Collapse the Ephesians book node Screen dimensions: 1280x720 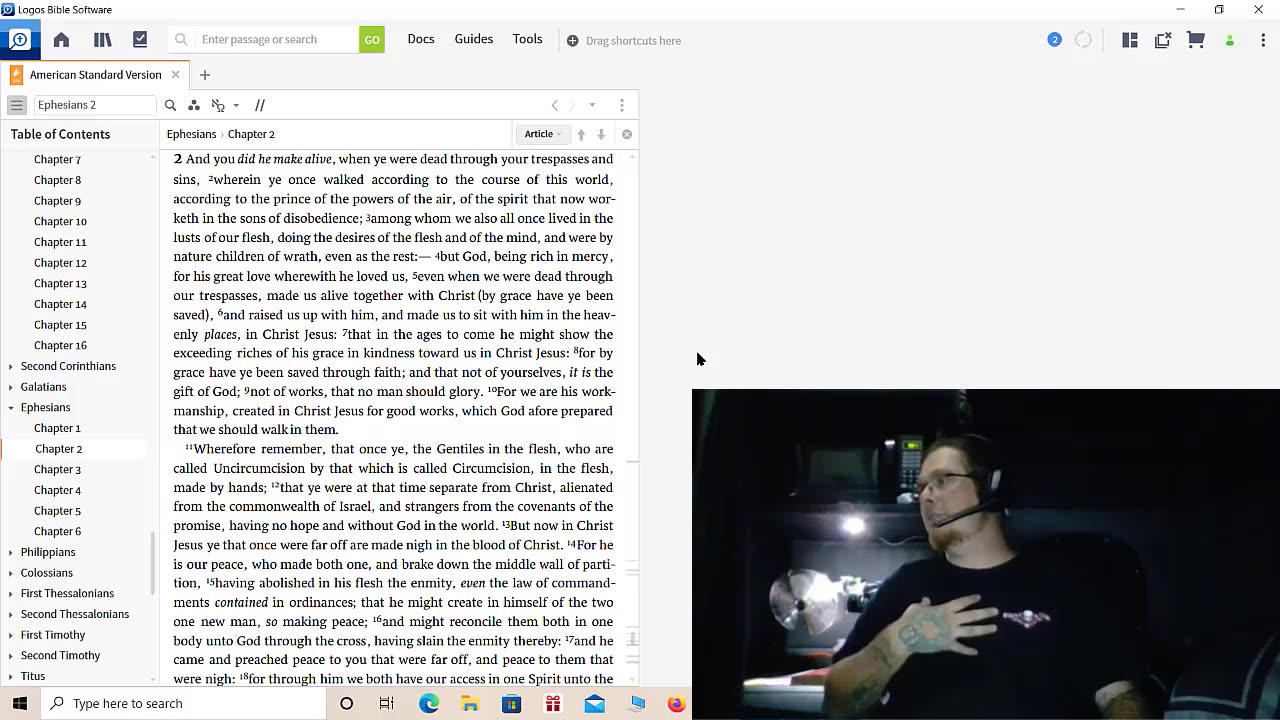(x=11, y=408)
